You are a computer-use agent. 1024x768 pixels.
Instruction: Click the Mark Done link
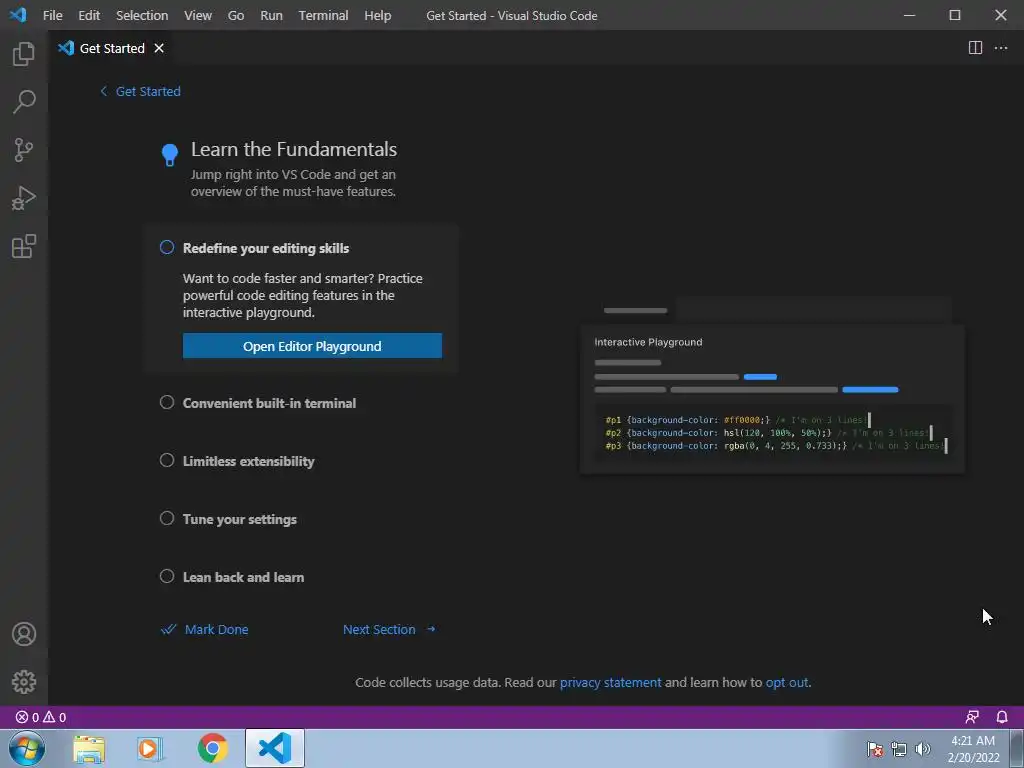[204, 630]
